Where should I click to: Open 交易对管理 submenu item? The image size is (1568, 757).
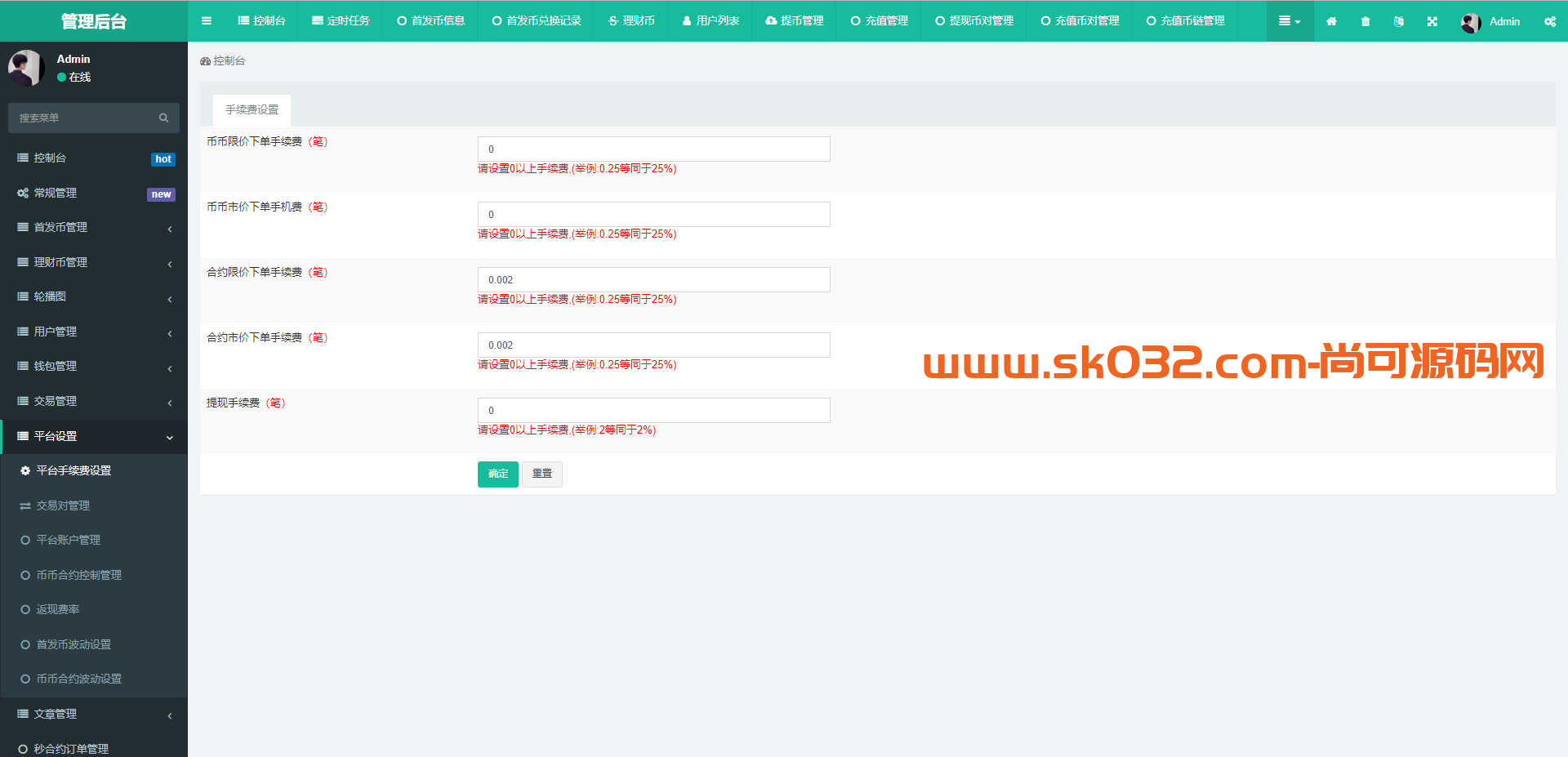94,505
